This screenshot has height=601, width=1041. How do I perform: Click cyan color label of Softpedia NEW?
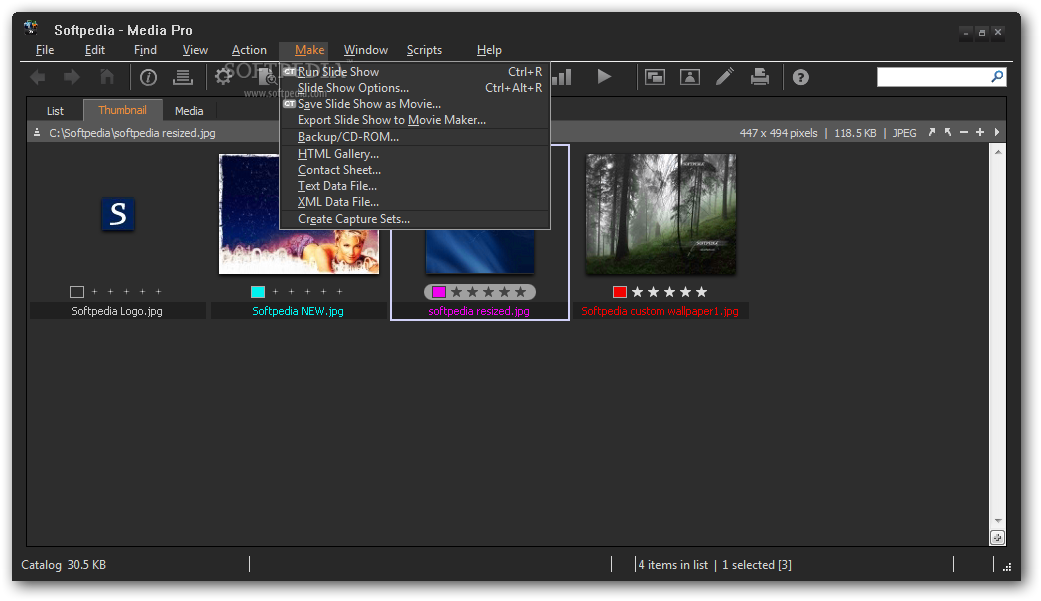tap(258, 292)
